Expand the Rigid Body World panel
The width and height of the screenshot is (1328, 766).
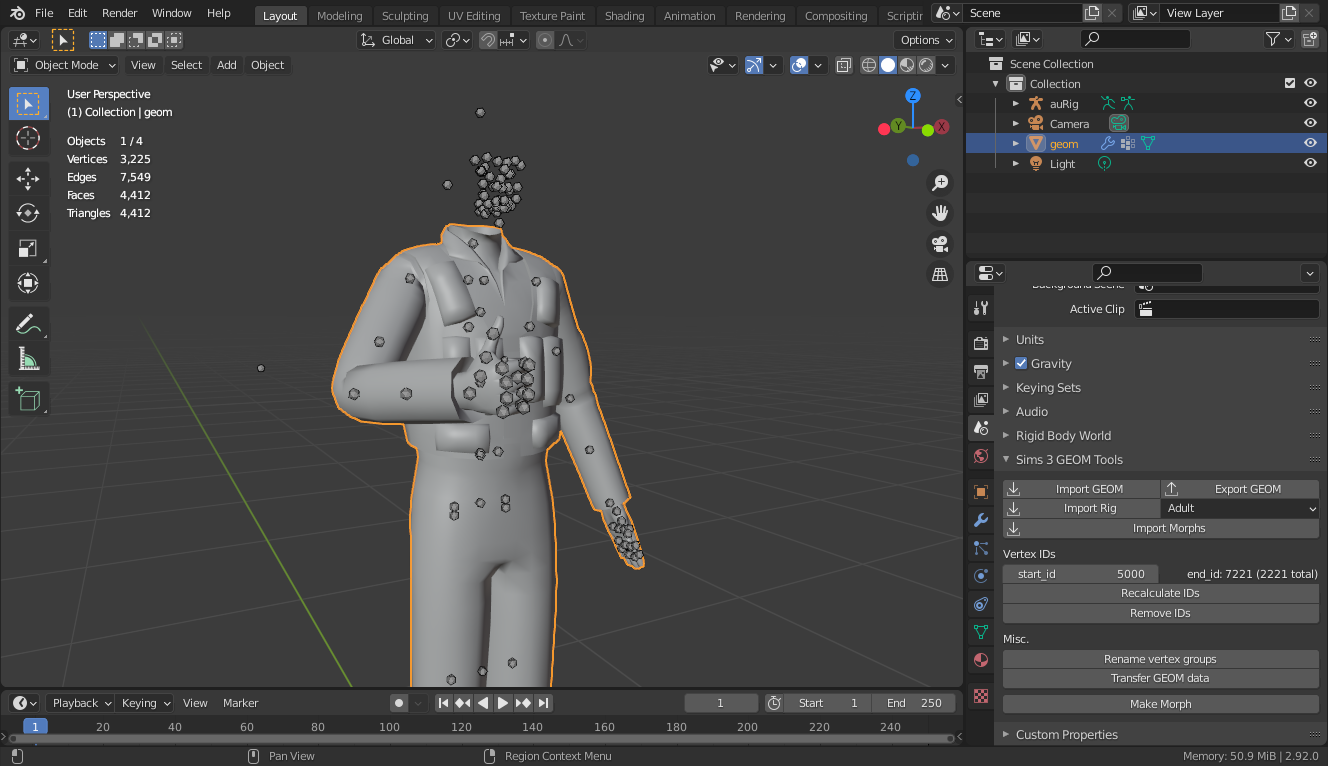(1062, 435)
